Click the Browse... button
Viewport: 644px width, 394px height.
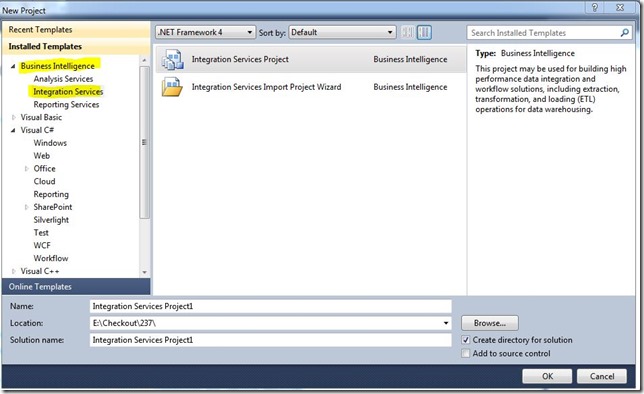point(490,323)
